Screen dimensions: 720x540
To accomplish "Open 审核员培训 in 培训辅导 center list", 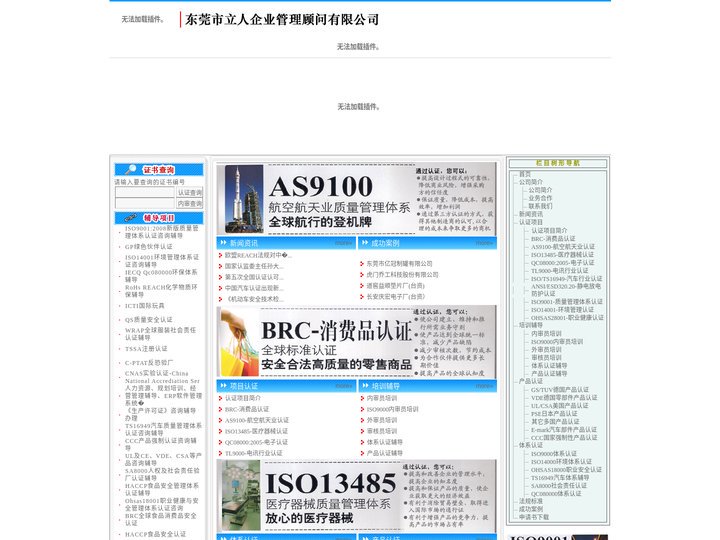I will [x=382, y=431].
